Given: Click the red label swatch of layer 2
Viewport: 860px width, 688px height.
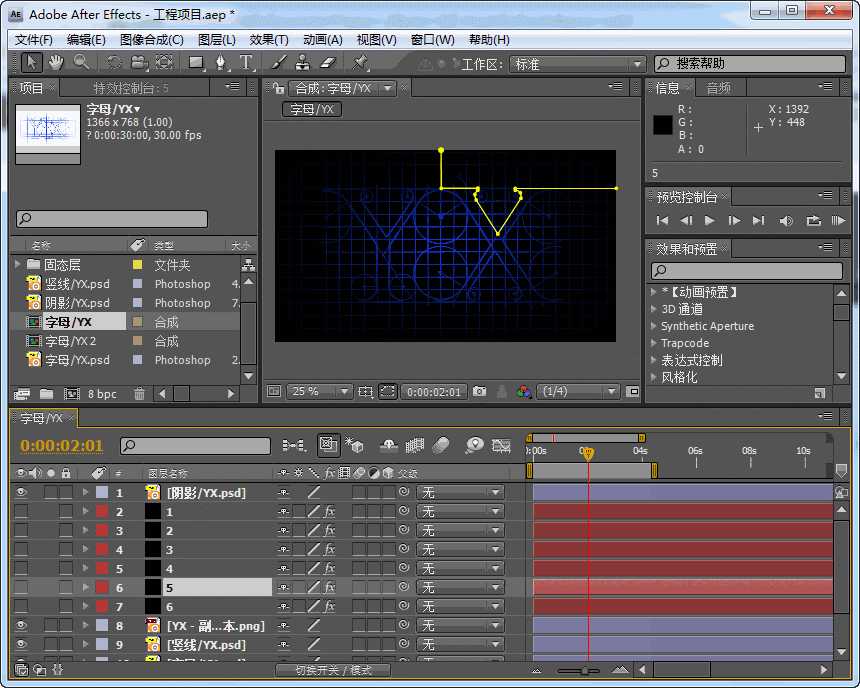Looking at the screenshot, I should pos(101,511).
